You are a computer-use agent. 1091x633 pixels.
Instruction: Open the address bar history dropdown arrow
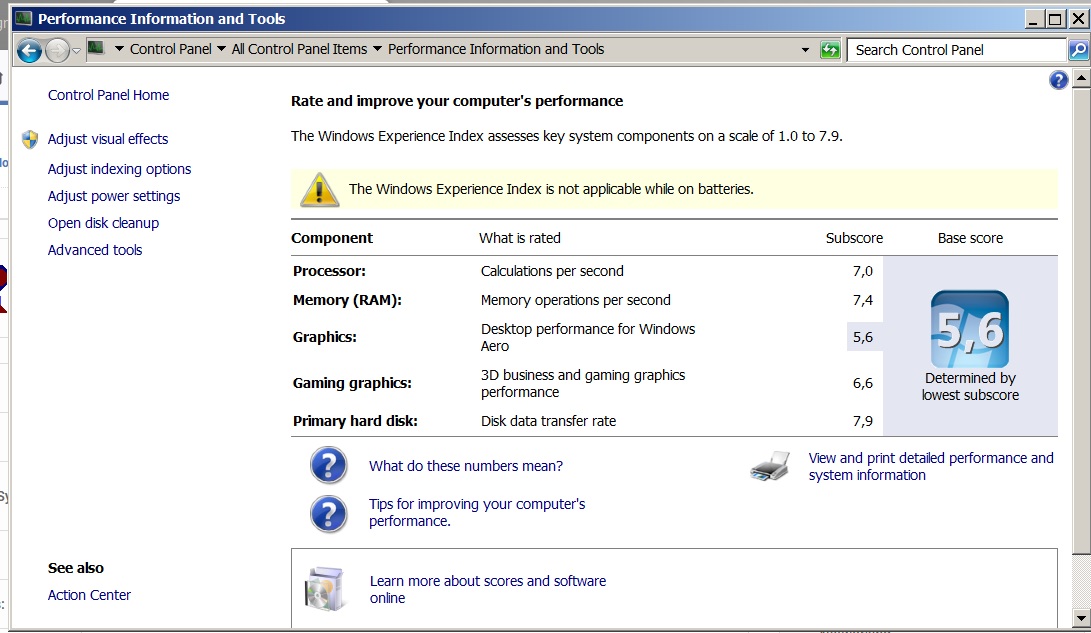(x=805, y=50)
